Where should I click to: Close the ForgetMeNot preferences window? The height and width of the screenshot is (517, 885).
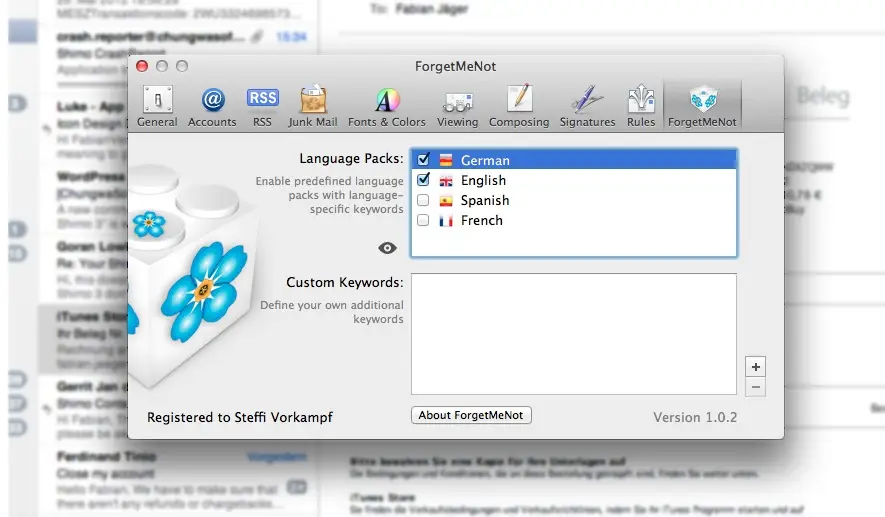click(142, 66)
